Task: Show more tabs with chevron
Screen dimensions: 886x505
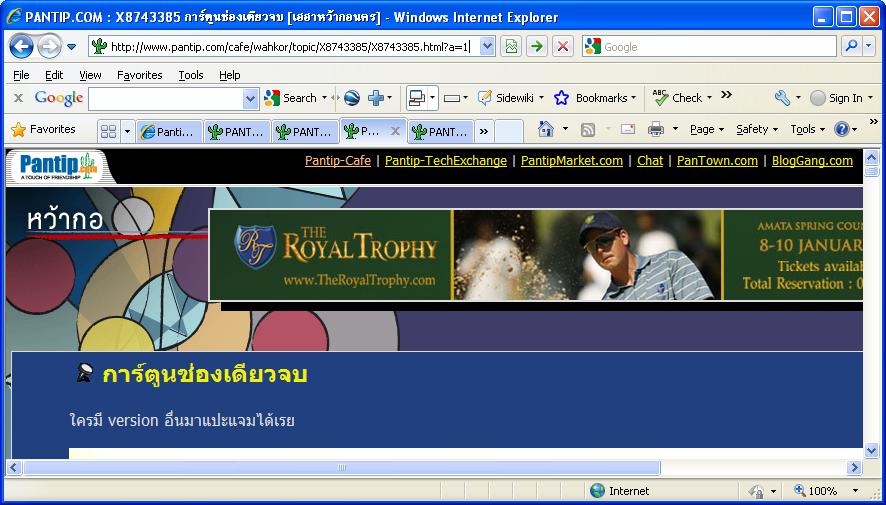Action: 484,132
